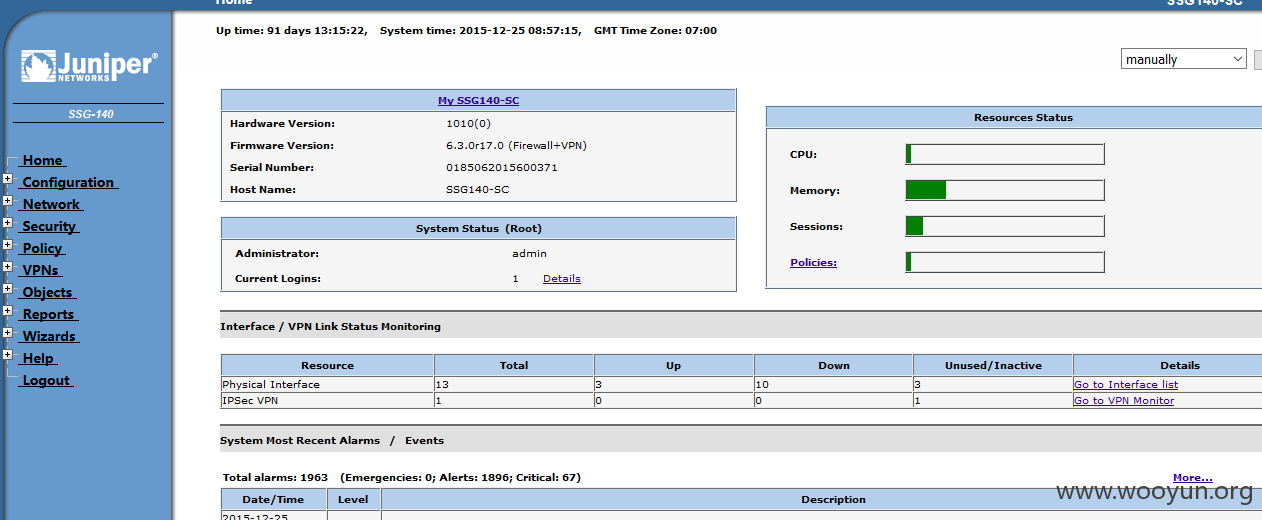Click the Up time 91 days text

click(x=291, y=31)
